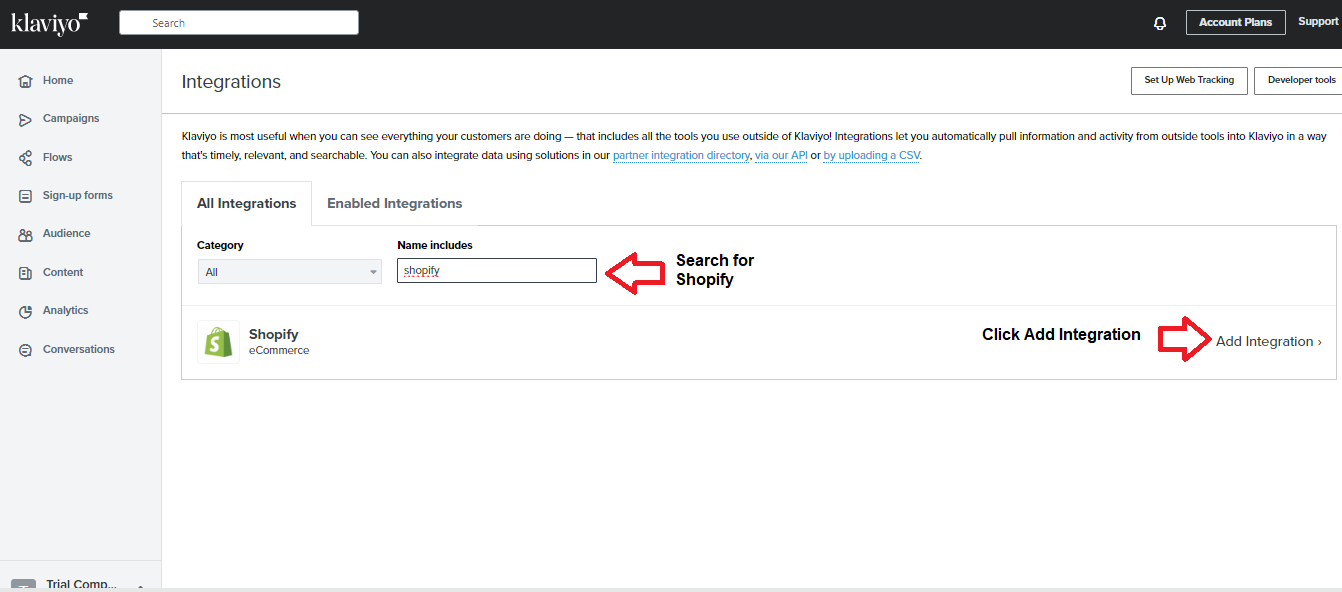Click the Conversations chat icon
The height and width of the screenshot is (592, 1342).
(26, 350)
